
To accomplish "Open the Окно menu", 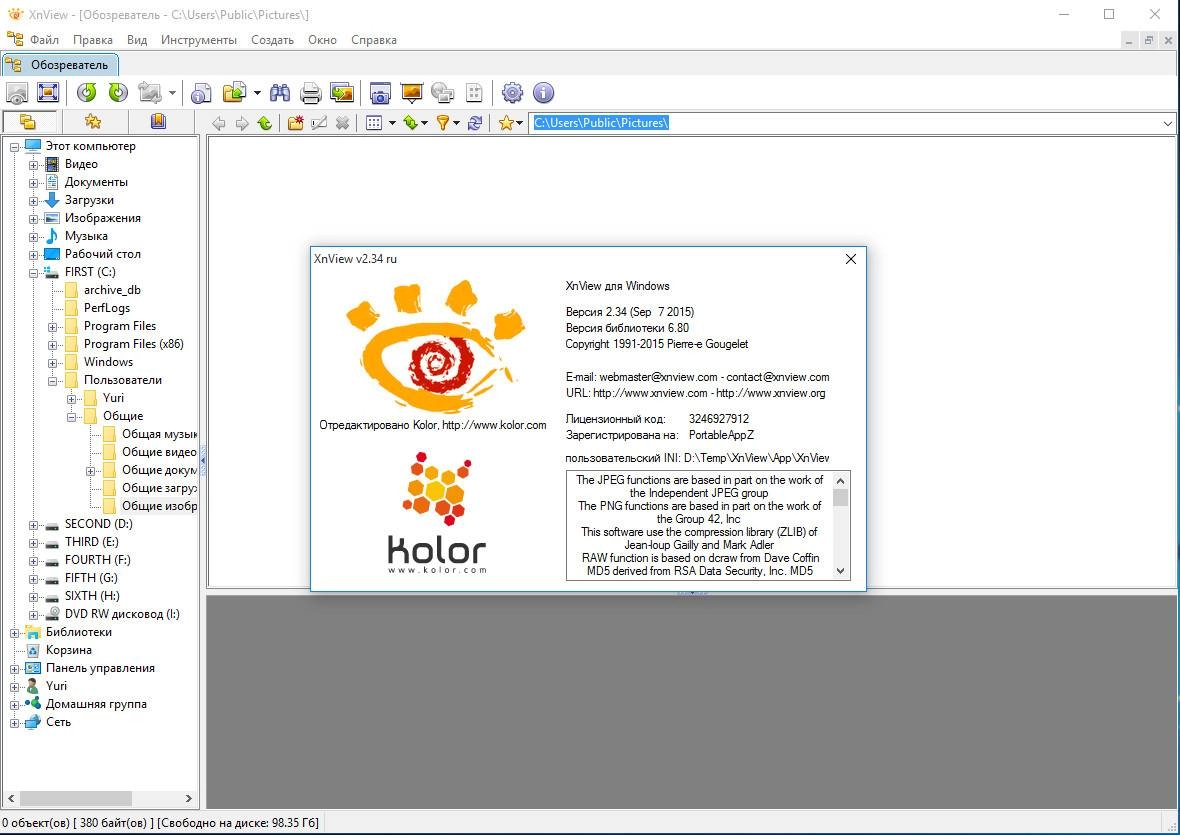I will click(x=322, y=40).
